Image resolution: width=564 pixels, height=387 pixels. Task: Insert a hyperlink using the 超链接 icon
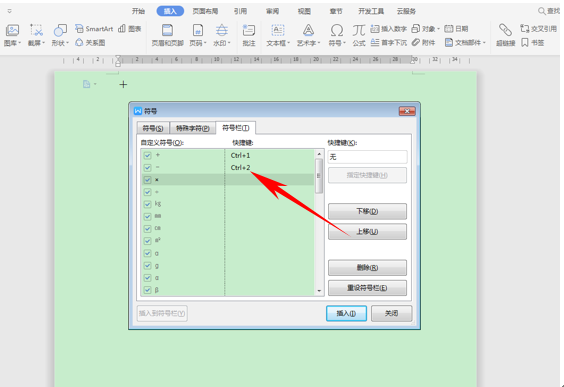pyautogui.click(x=505, y=35)
